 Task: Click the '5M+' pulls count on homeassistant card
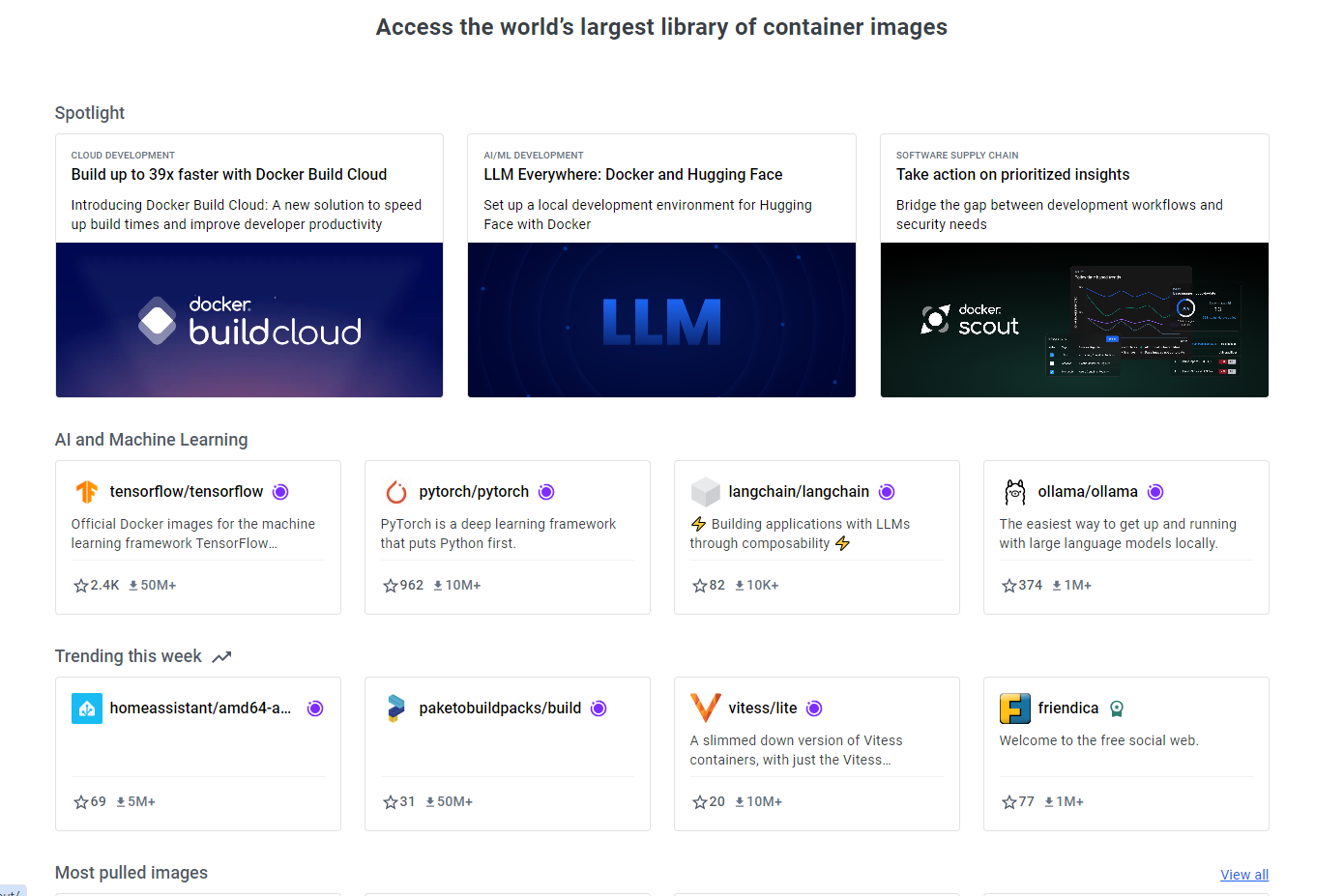pyautogui.click(x=141, y=802)
